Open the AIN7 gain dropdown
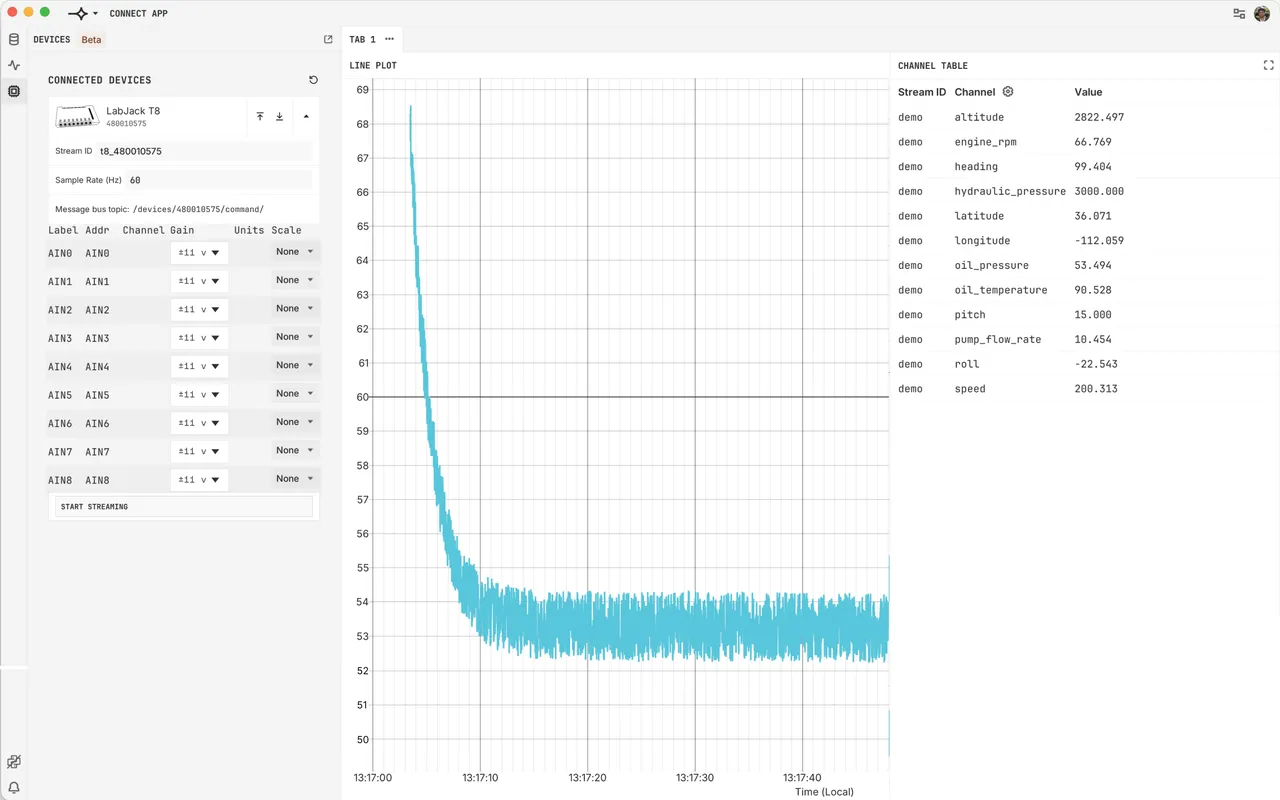The image size is (1280, 800). pos(199,451)
